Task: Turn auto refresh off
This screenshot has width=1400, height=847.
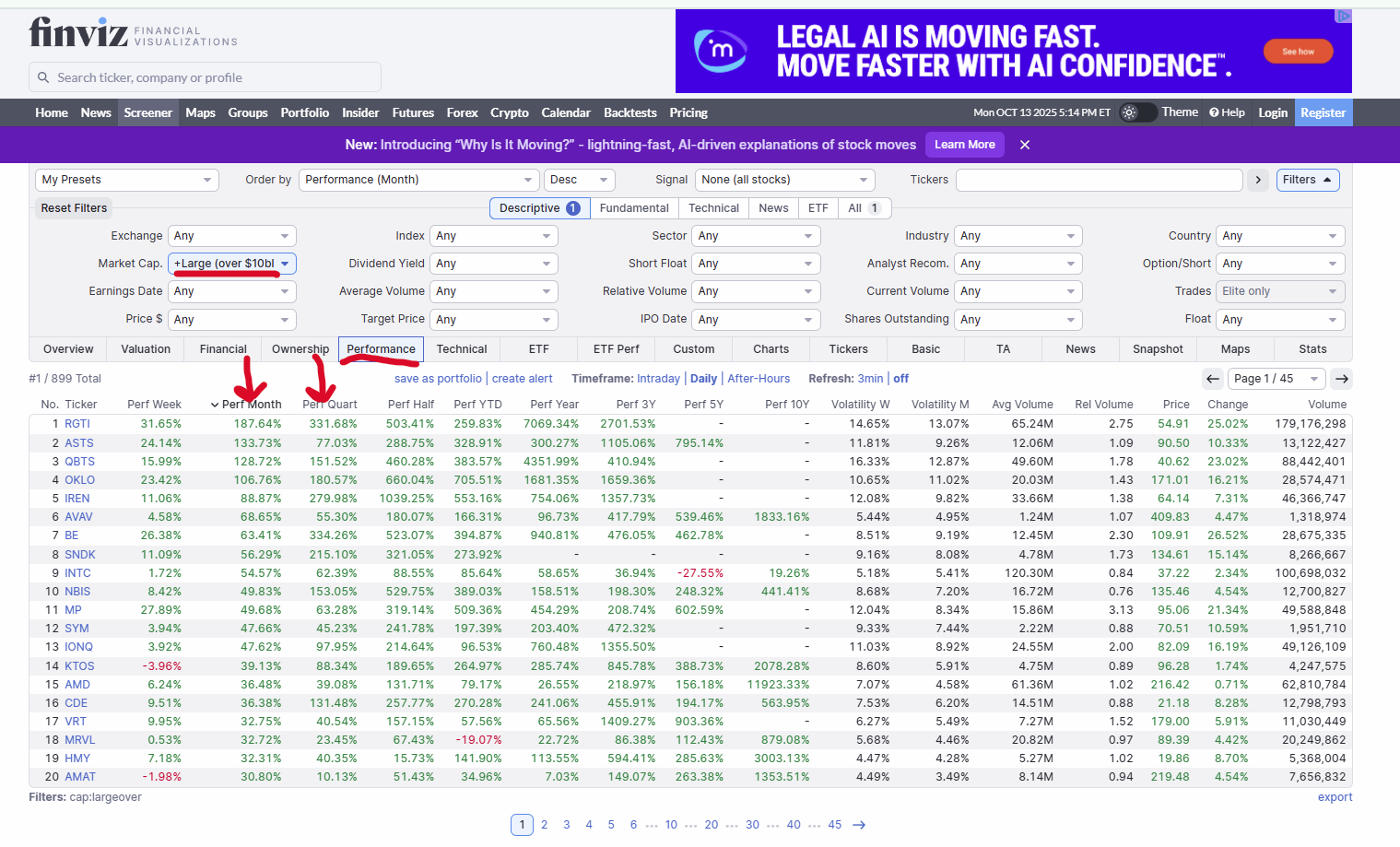Action: 900,379
